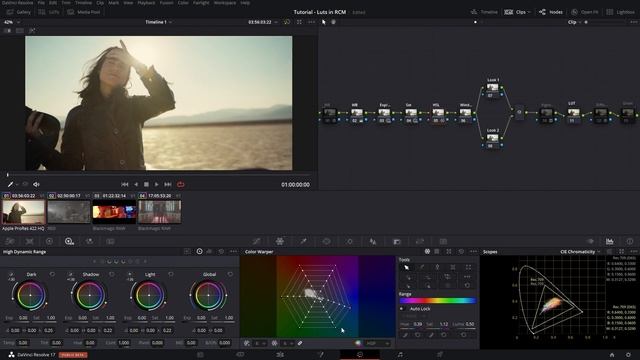Viewport: 640px width, 360px height.
Task: Go to the Fairlight page tab
Action: click(400, 355)
